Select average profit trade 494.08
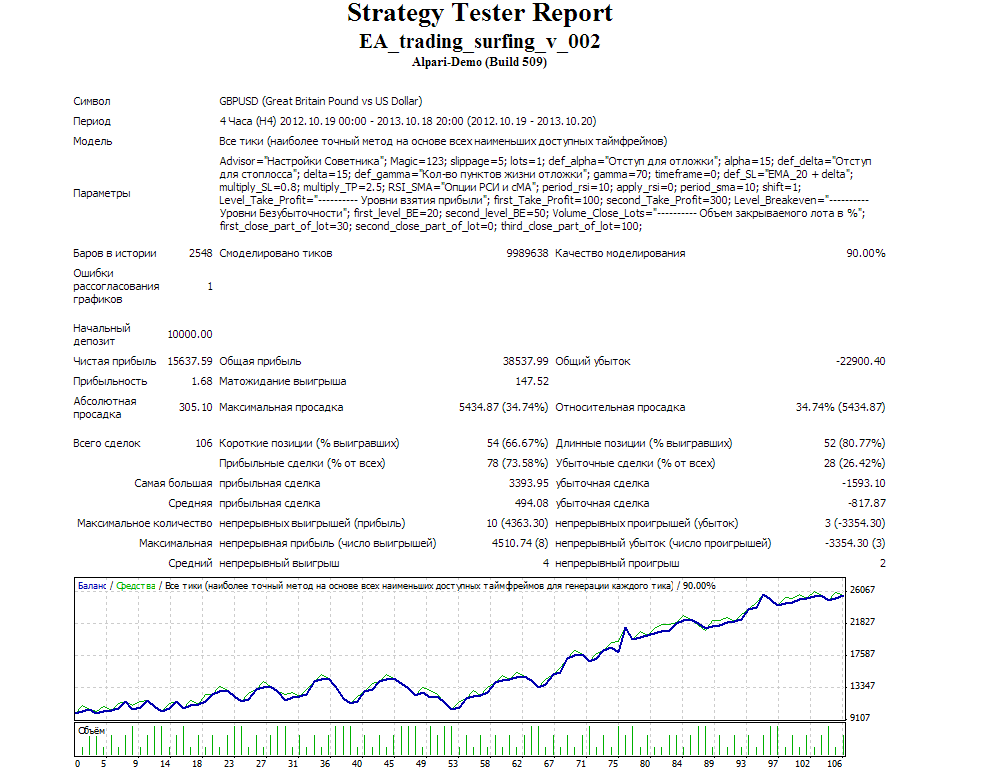Screen dimensions: 1000x775 click(x=531, y=503)
